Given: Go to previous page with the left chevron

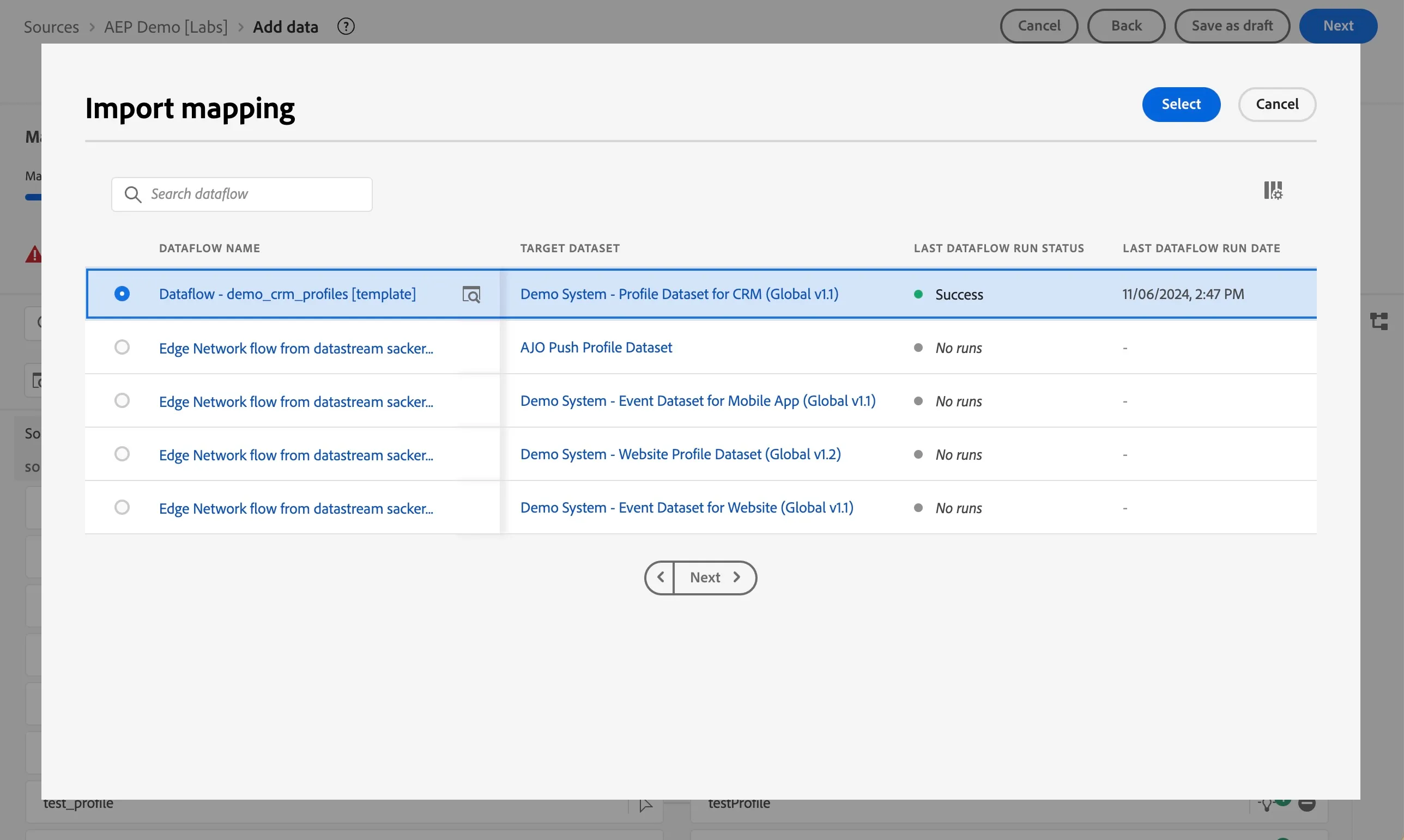Looking at the screenshot, I should tap(660, 577).
